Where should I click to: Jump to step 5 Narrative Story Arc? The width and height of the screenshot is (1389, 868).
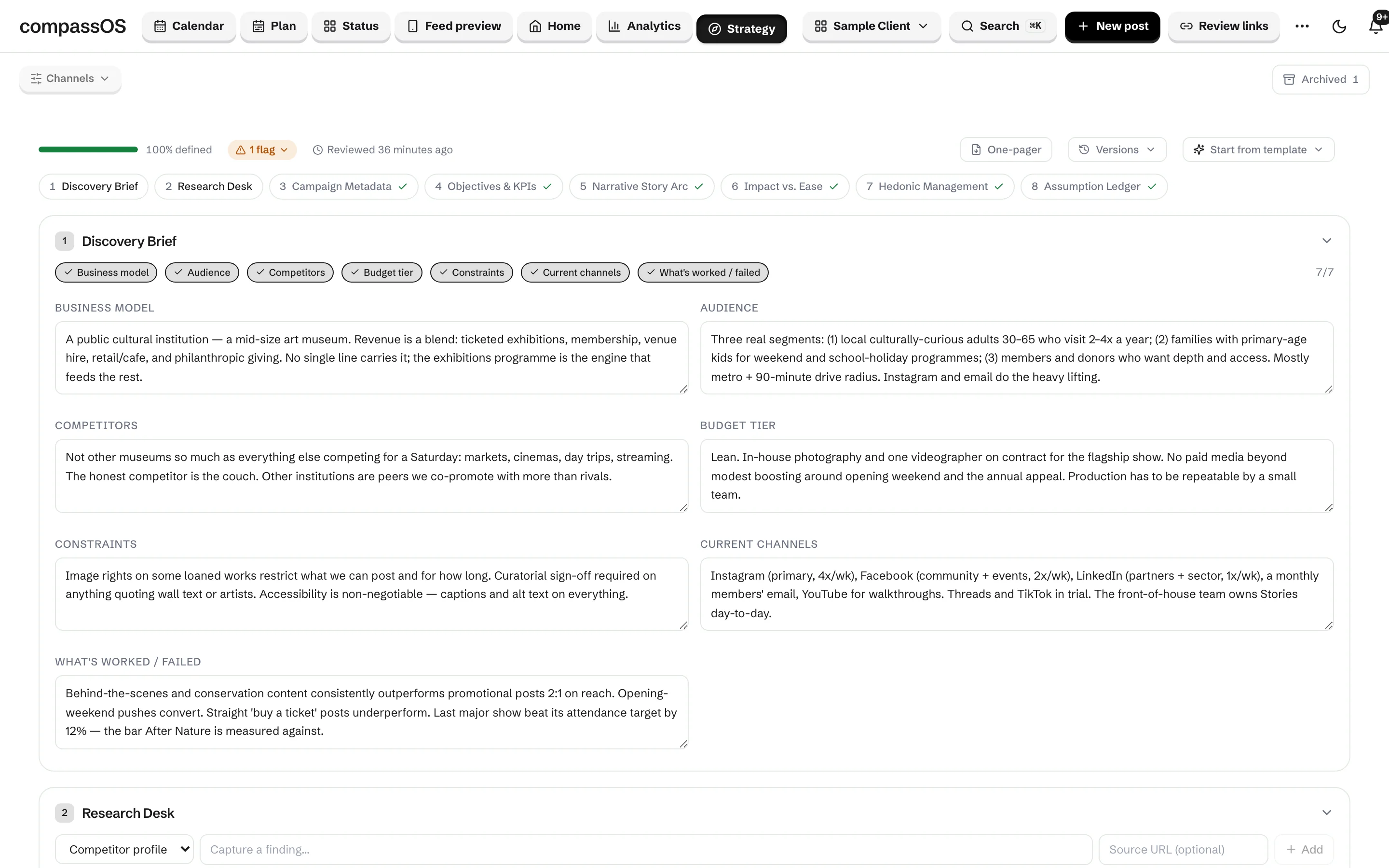tap(642, 187)
